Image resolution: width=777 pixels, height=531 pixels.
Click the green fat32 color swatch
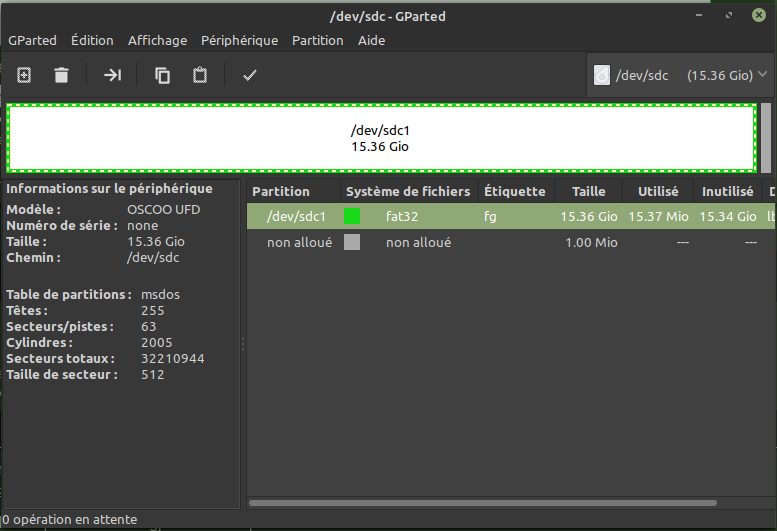352,216
